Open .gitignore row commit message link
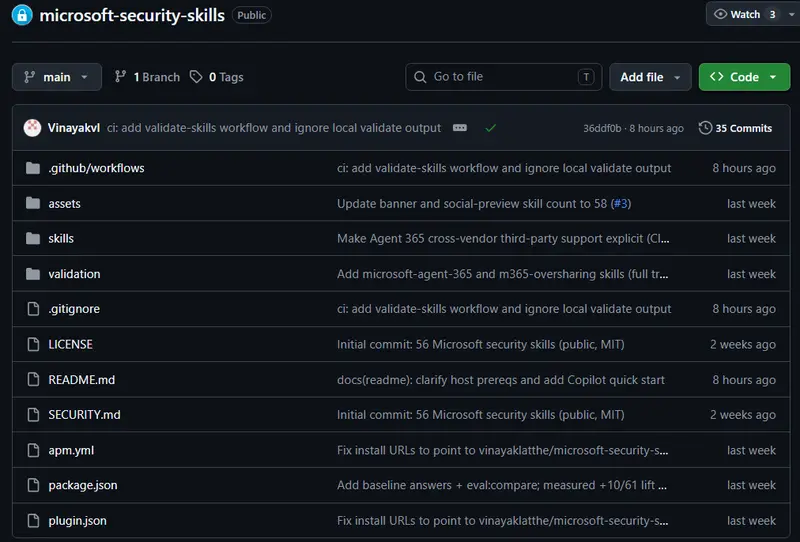This screenshot has width=800, height=542. coord(504,309)
